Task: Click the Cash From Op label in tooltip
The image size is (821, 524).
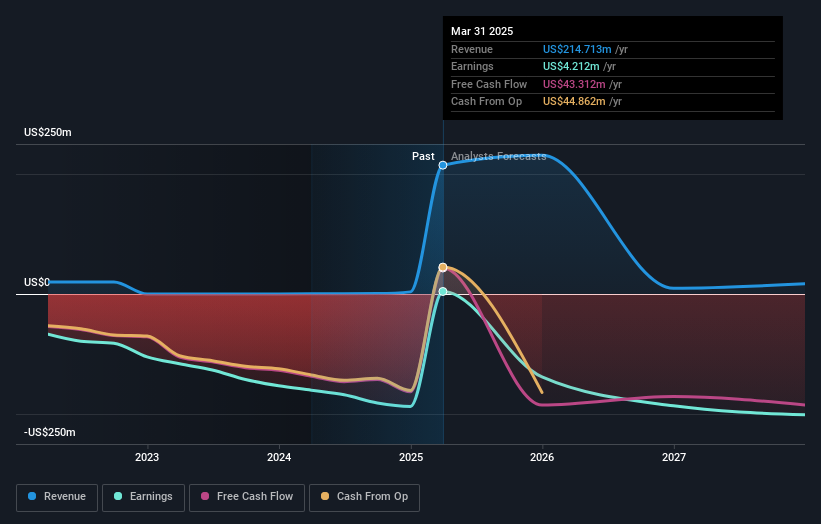Action: pyautogui.click(x=486, y=102)
